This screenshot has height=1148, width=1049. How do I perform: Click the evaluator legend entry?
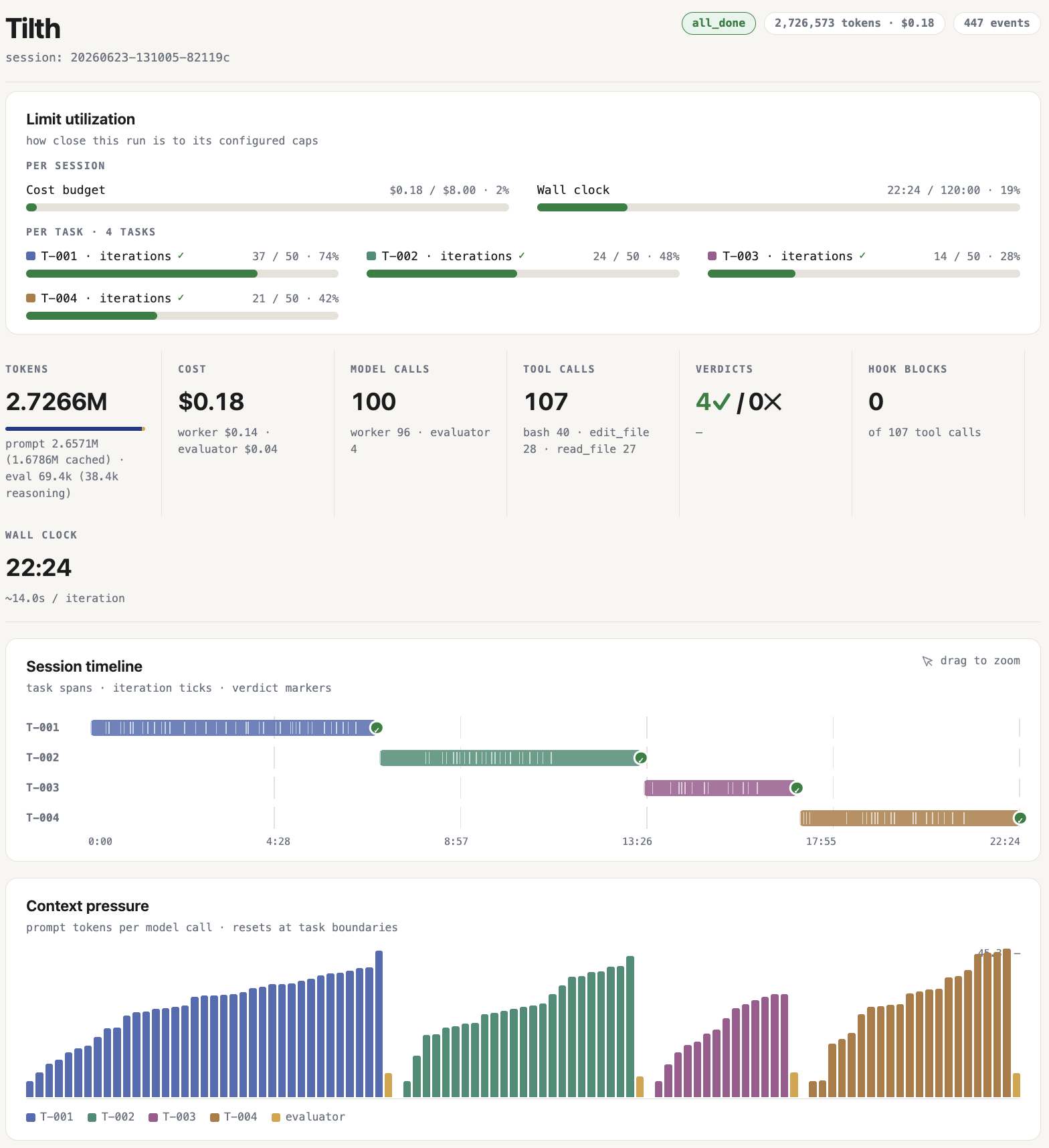[x=308, y=1117]
